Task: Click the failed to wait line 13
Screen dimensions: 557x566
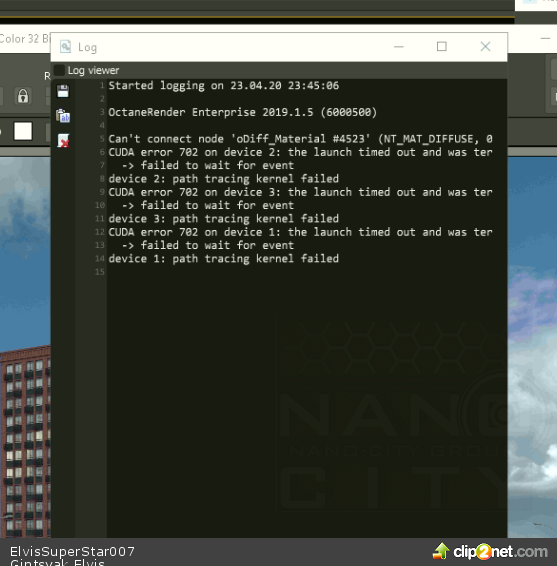Action: (208, 245)
